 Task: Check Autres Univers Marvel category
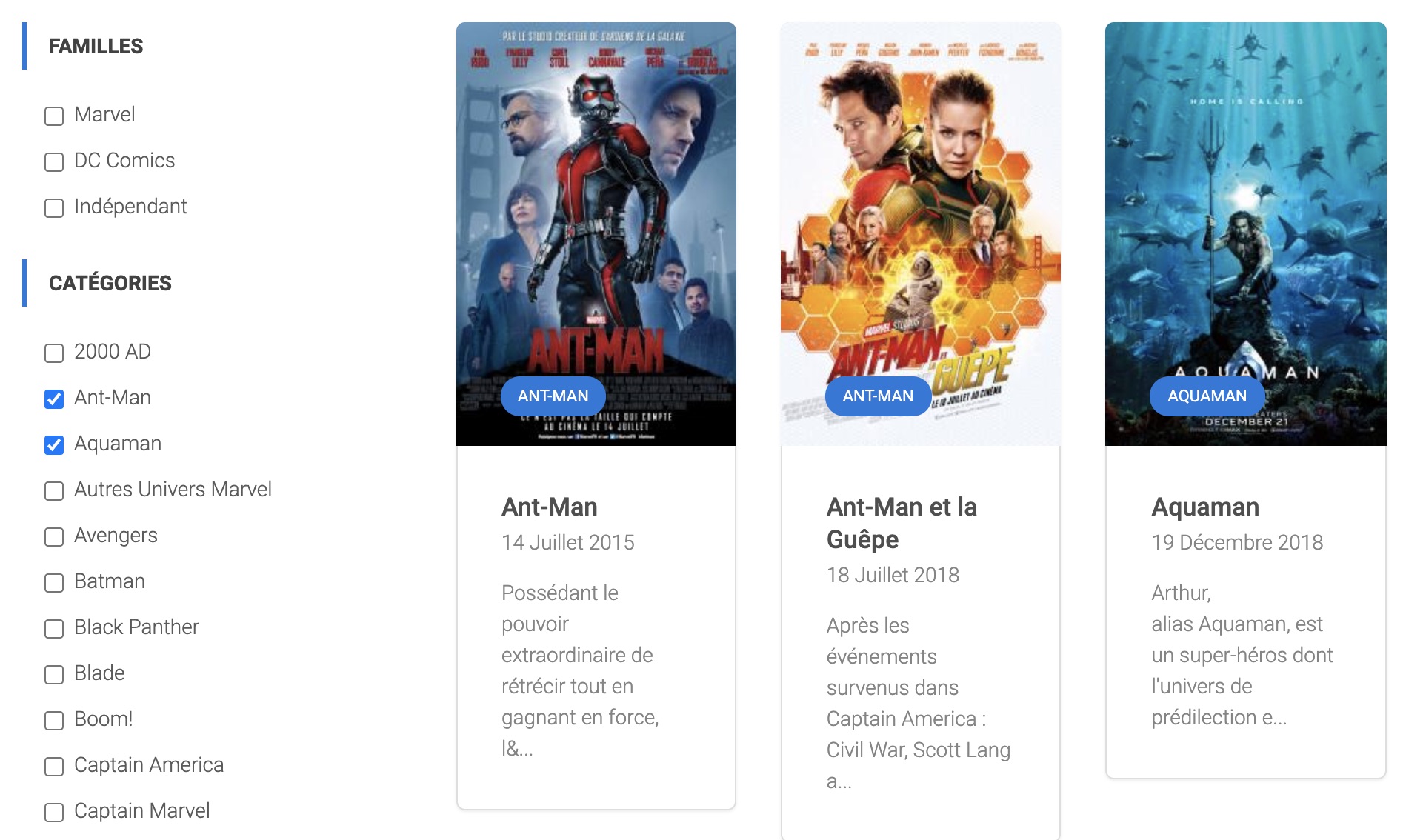[x=54, y=491]
